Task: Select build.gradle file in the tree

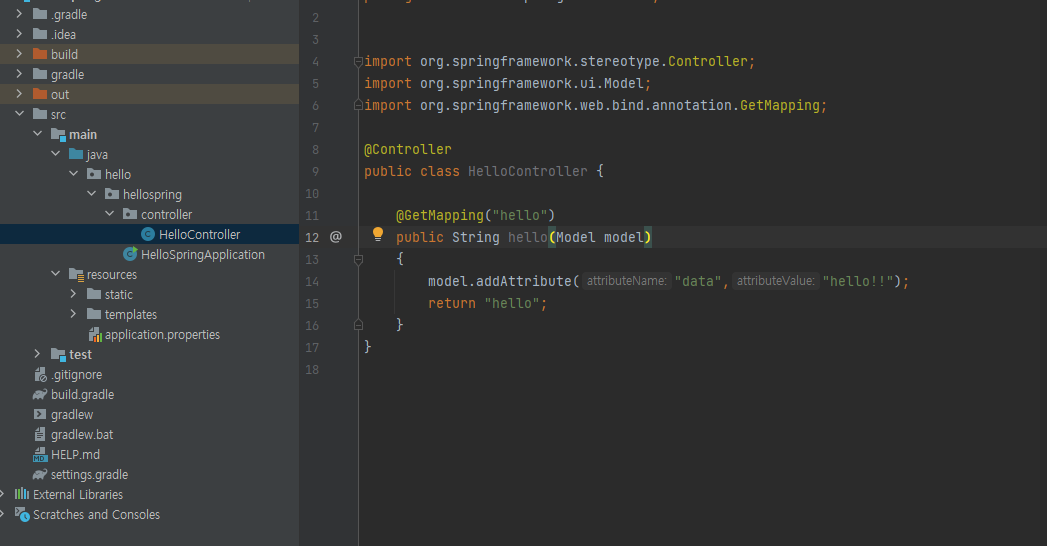Action: point(150,394)
